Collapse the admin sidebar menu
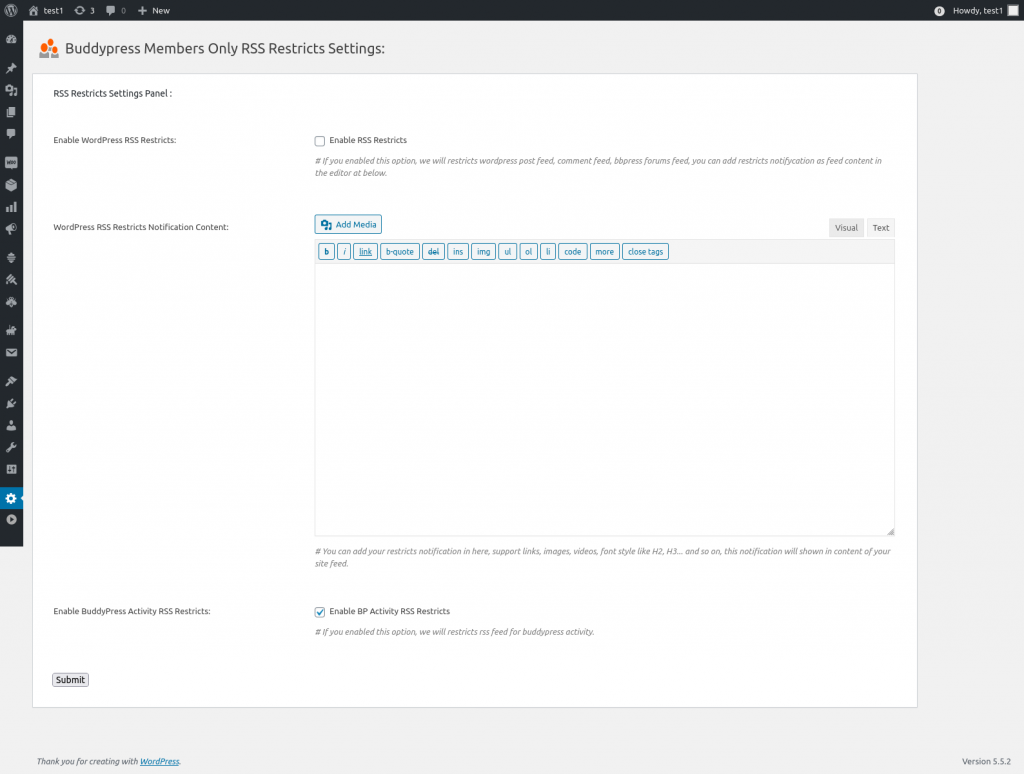 (x=11, y=519)
